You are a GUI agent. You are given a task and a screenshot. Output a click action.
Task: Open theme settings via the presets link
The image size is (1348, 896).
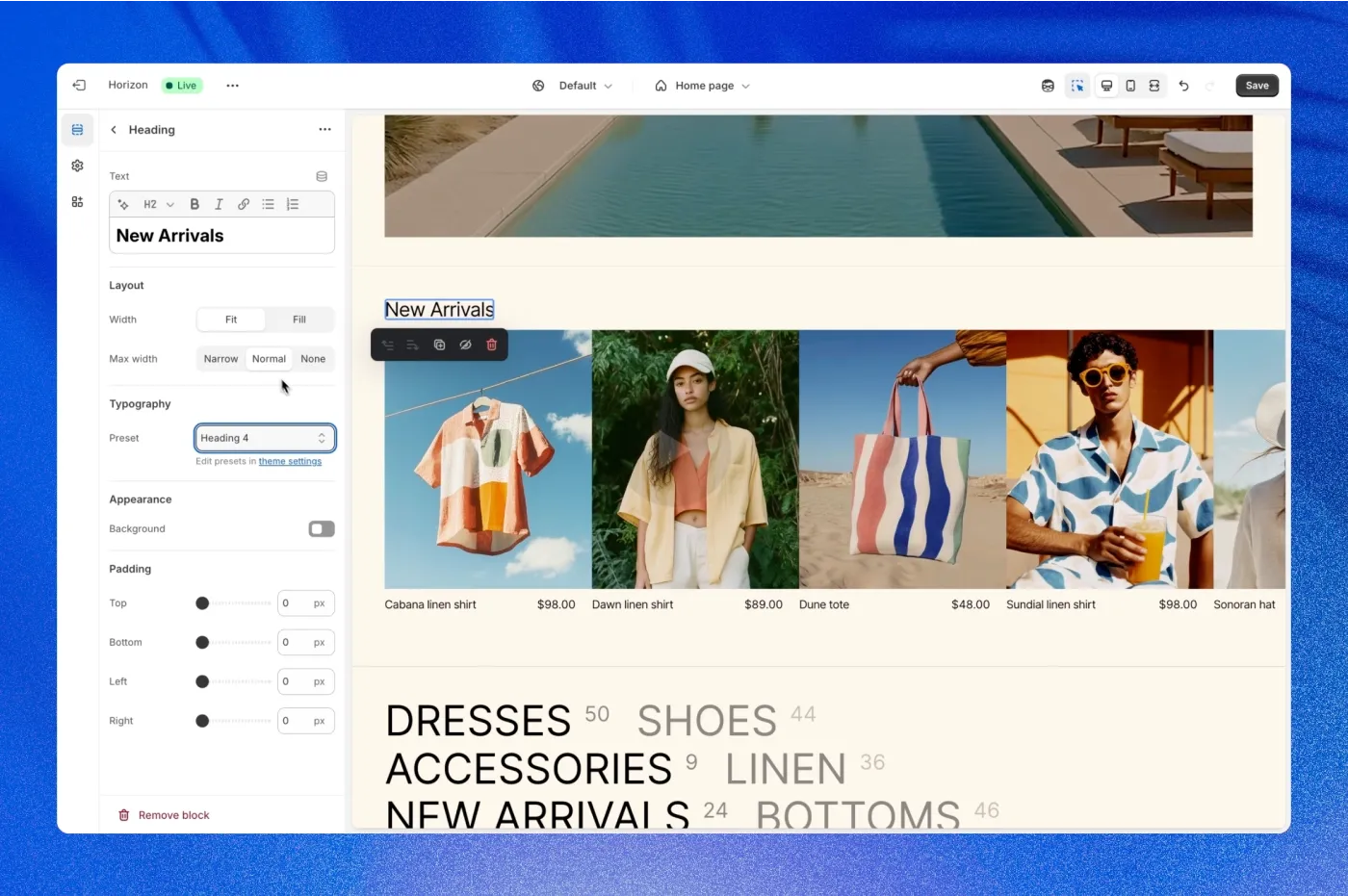pos(290,461)
